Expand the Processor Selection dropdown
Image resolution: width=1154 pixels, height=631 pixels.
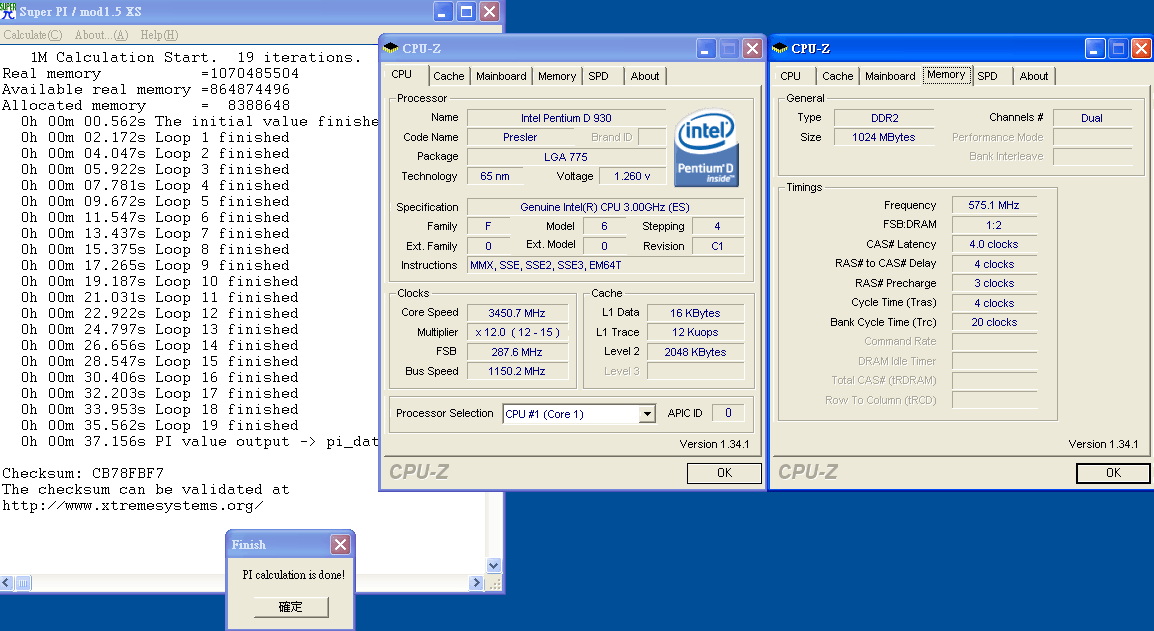[x=647, y=414]
